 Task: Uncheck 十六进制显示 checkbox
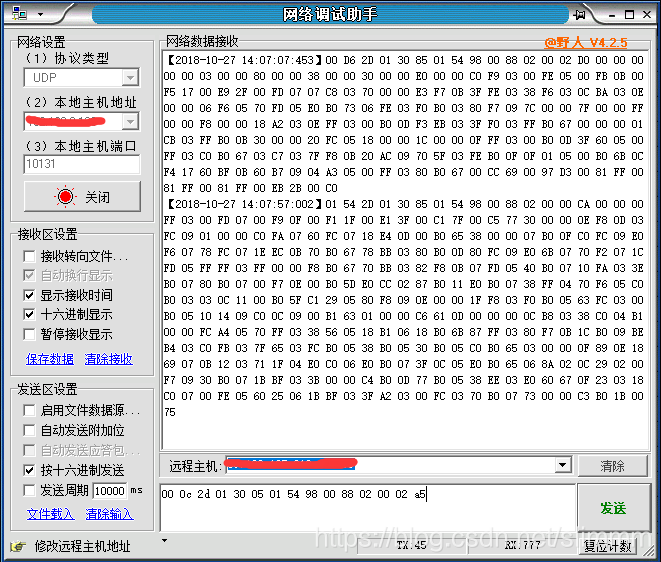(x=29, y=315)
